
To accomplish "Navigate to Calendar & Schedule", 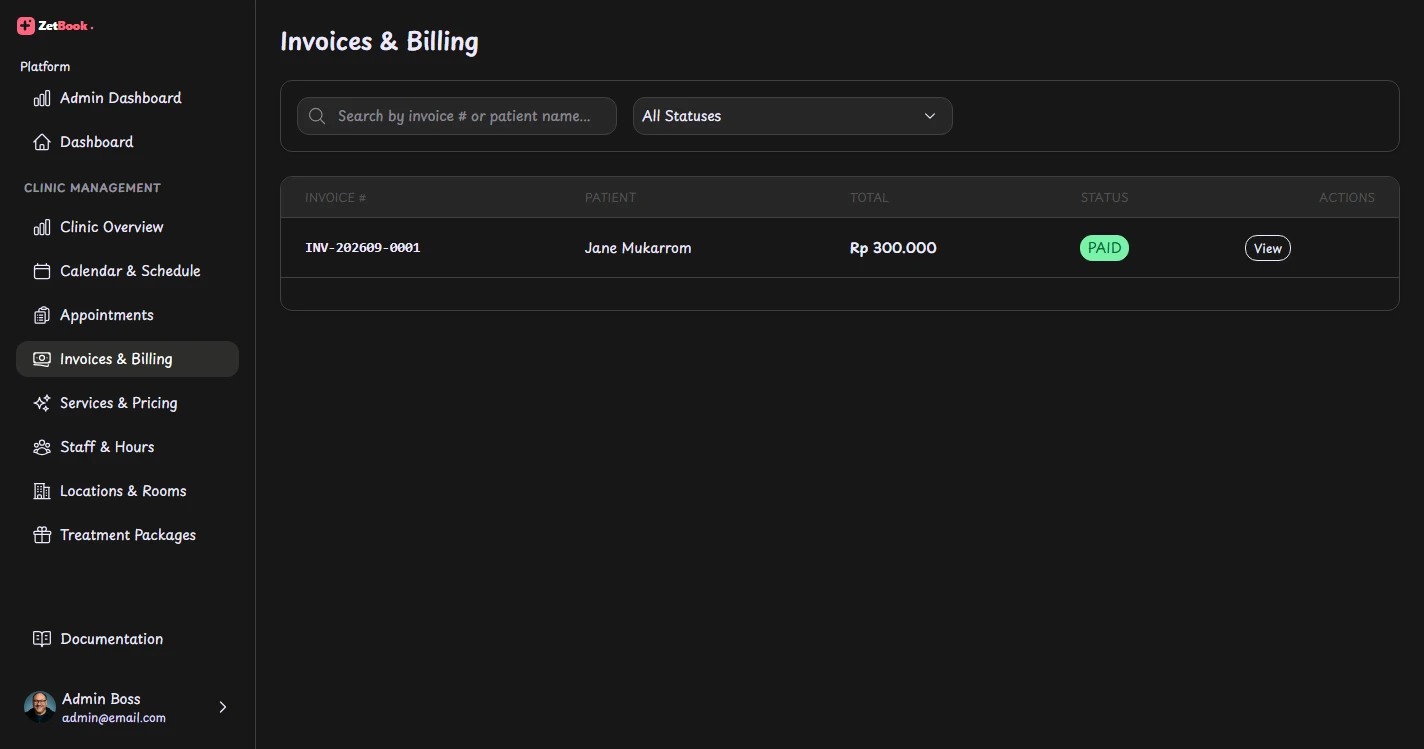I will [127, 271].
